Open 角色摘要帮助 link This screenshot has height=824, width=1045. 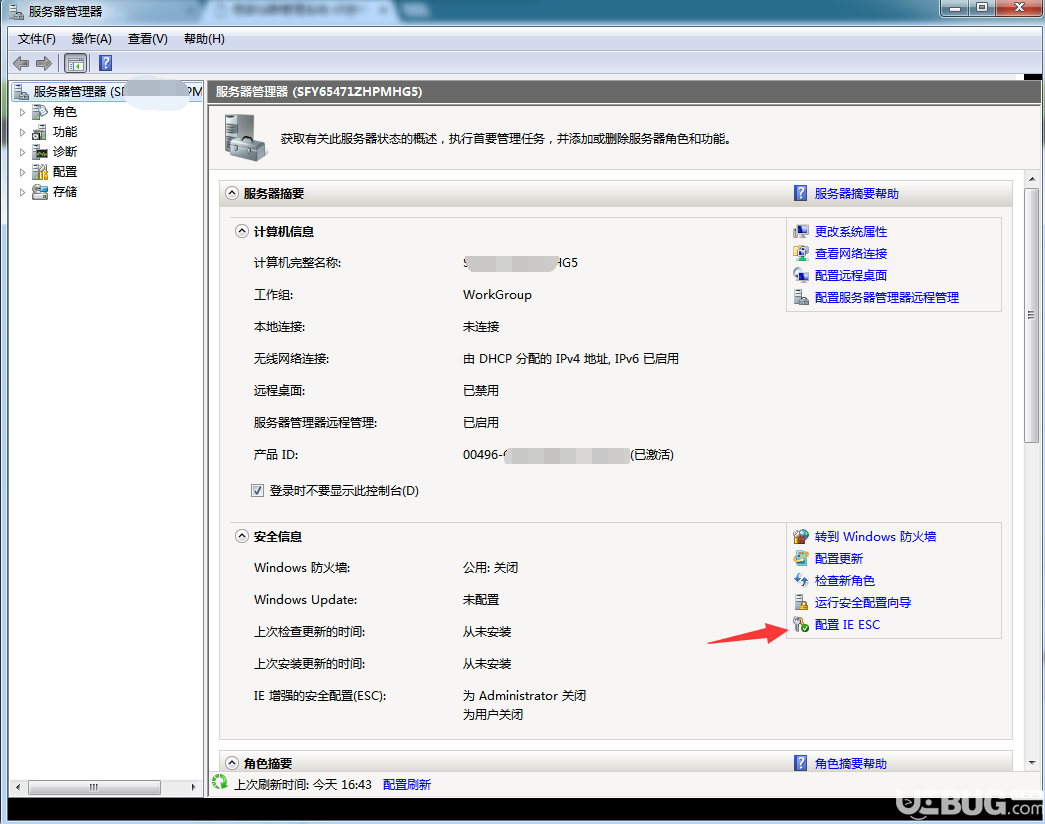click(851, 763)
